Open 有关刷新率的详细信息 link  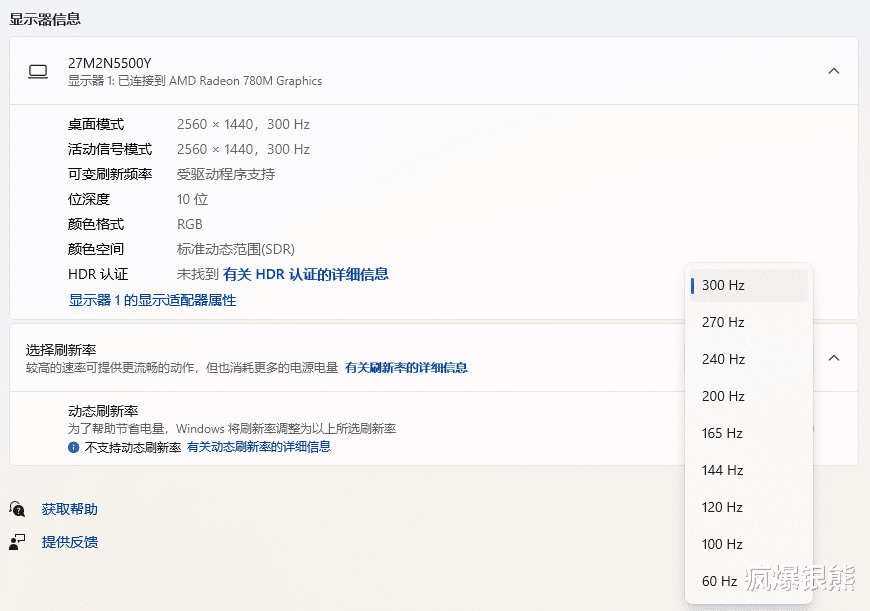[406, 368]
